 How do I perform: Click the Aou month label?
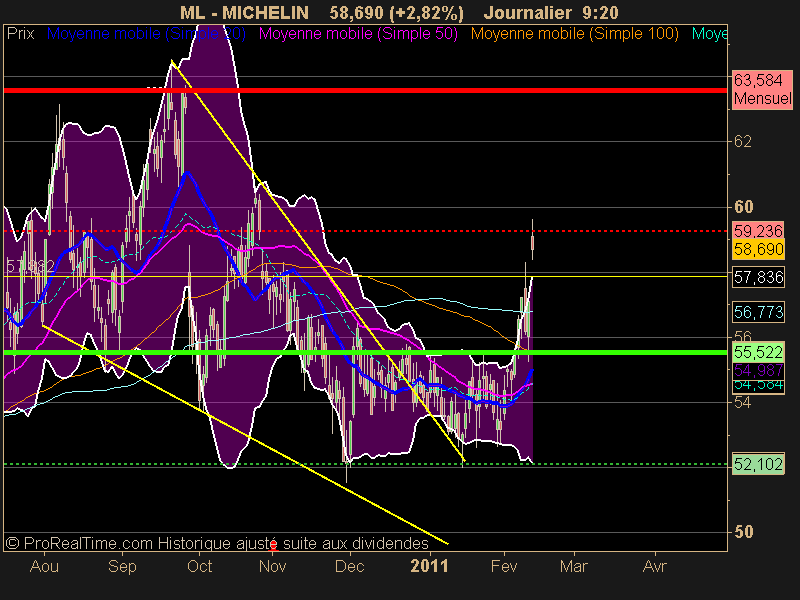[x=44, y=566]
